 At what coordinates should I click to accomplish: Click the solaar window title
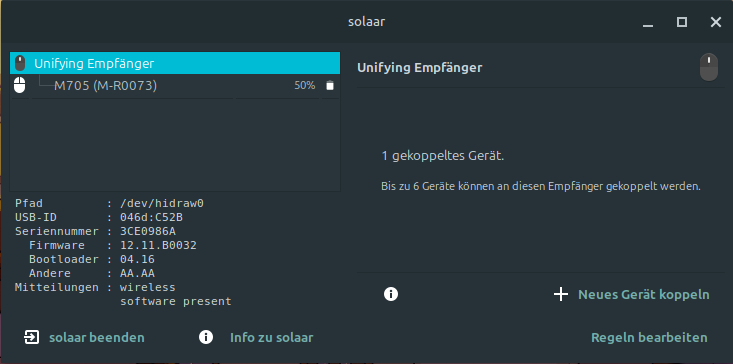point(366,21)
